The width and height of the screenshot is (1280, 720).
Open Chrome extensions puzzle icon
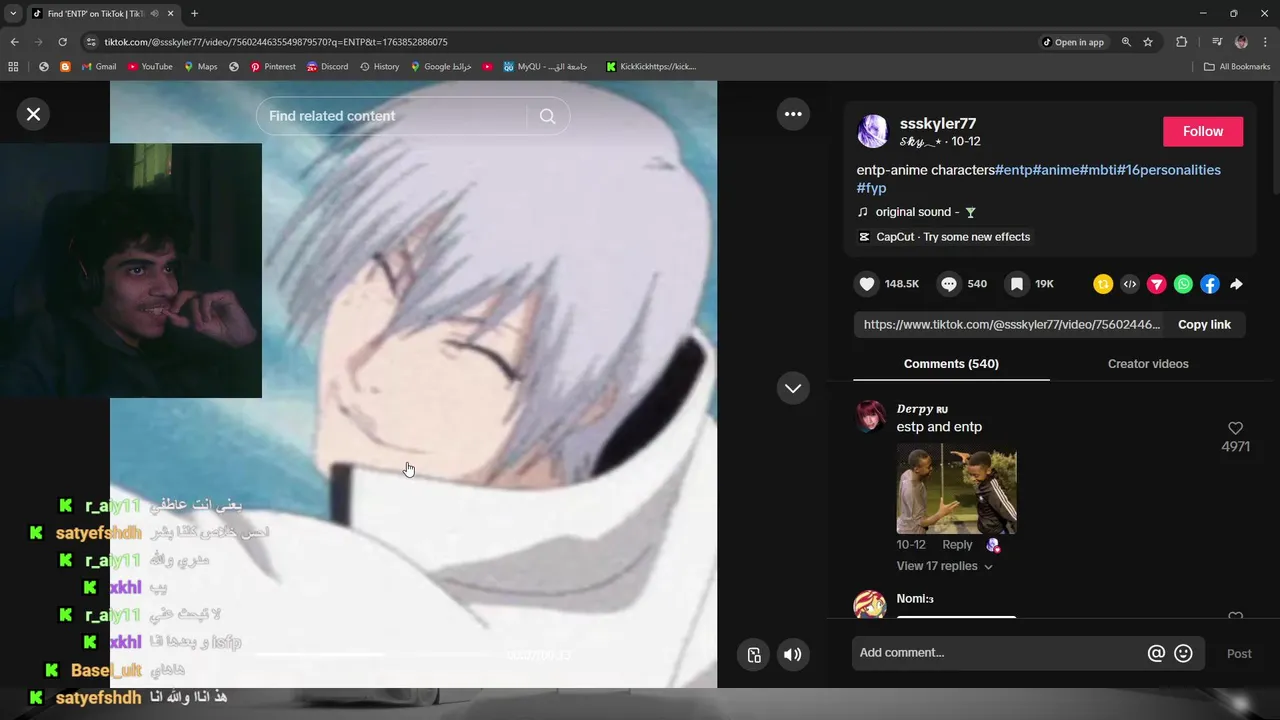pyautogui.click(x=1181, y=42)
